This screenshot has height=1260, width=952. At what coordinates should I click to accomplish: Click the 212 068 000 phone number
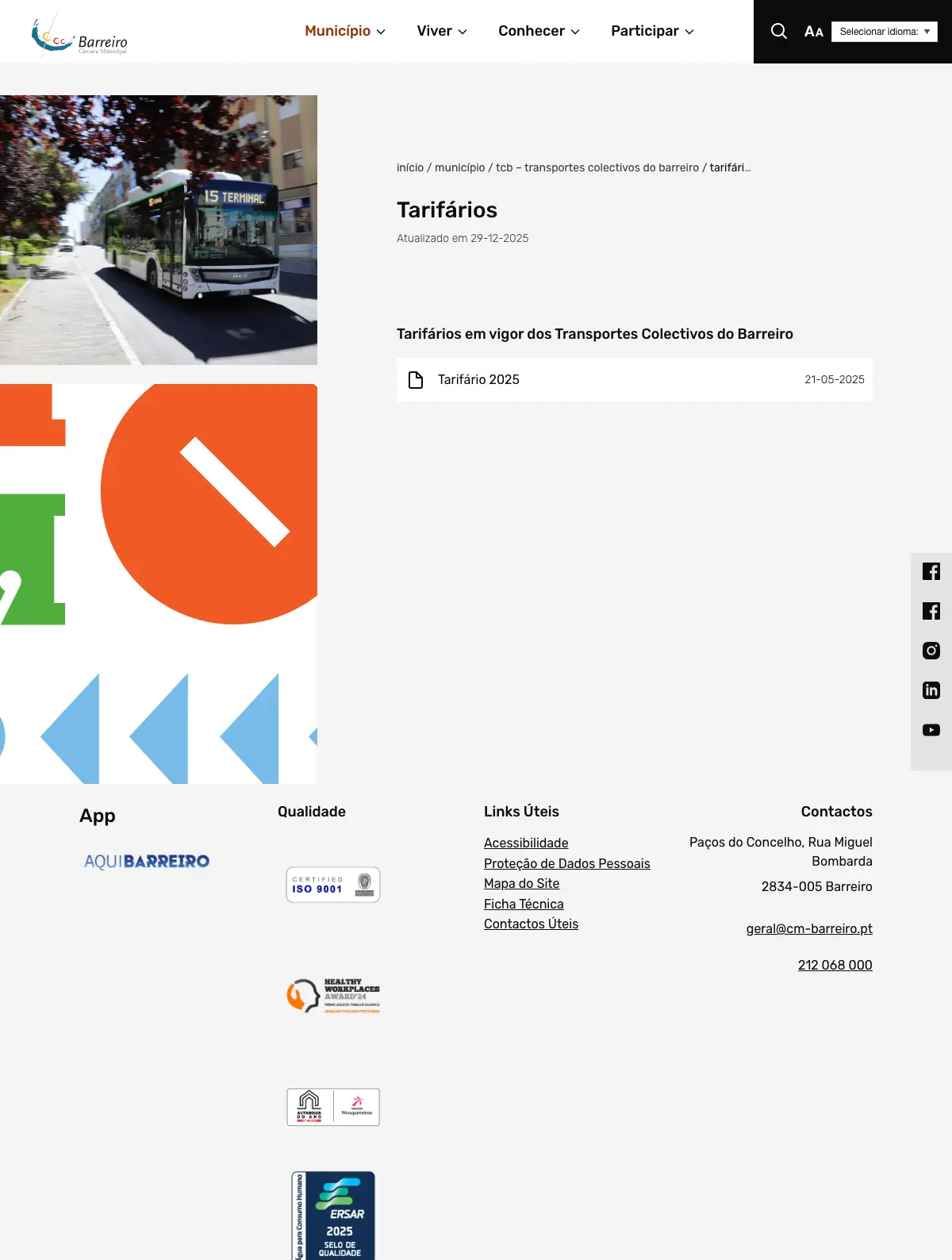(835, 965)
